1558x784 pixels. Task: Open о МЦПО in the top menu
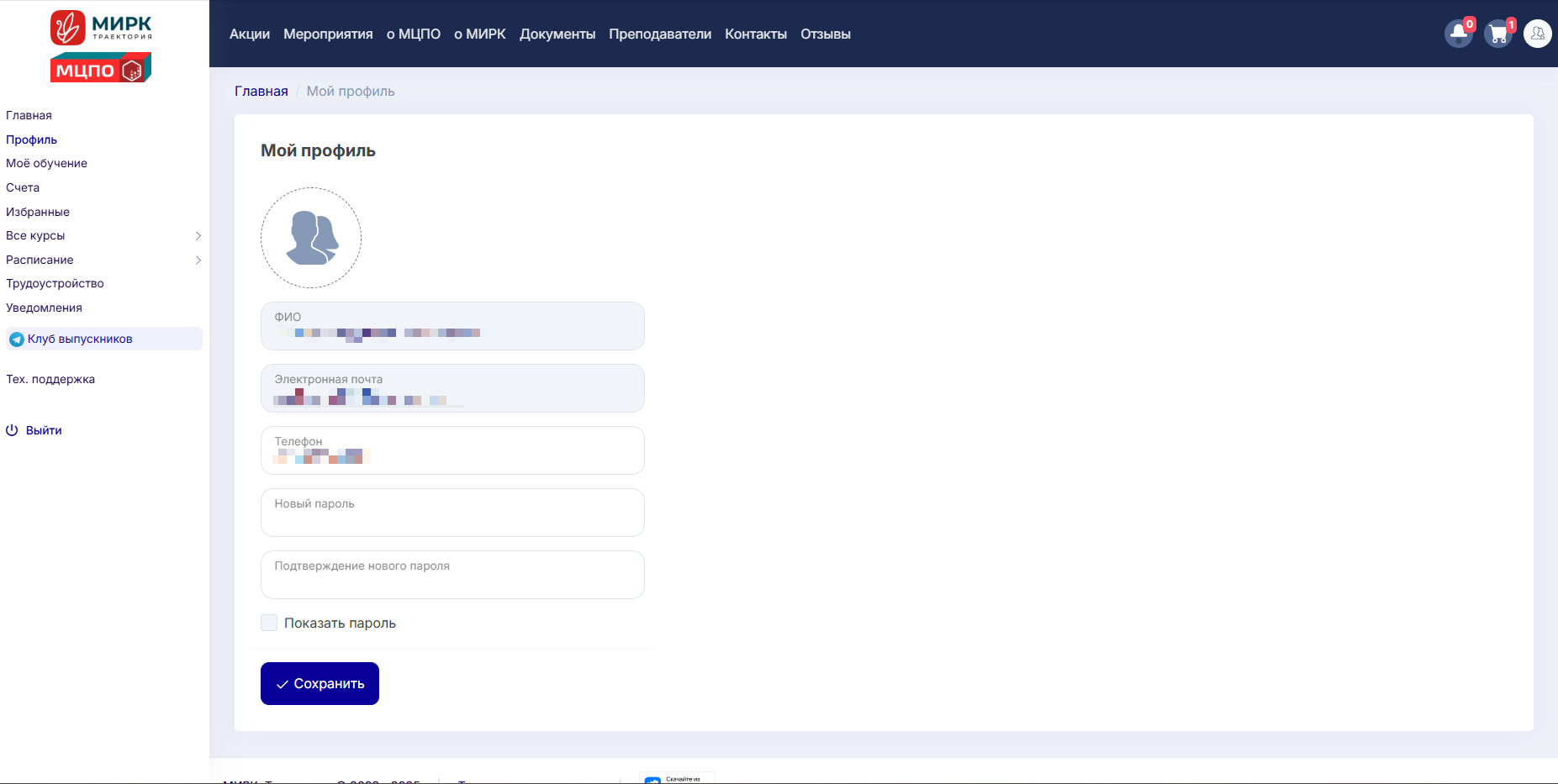click(x=414, y=34)
